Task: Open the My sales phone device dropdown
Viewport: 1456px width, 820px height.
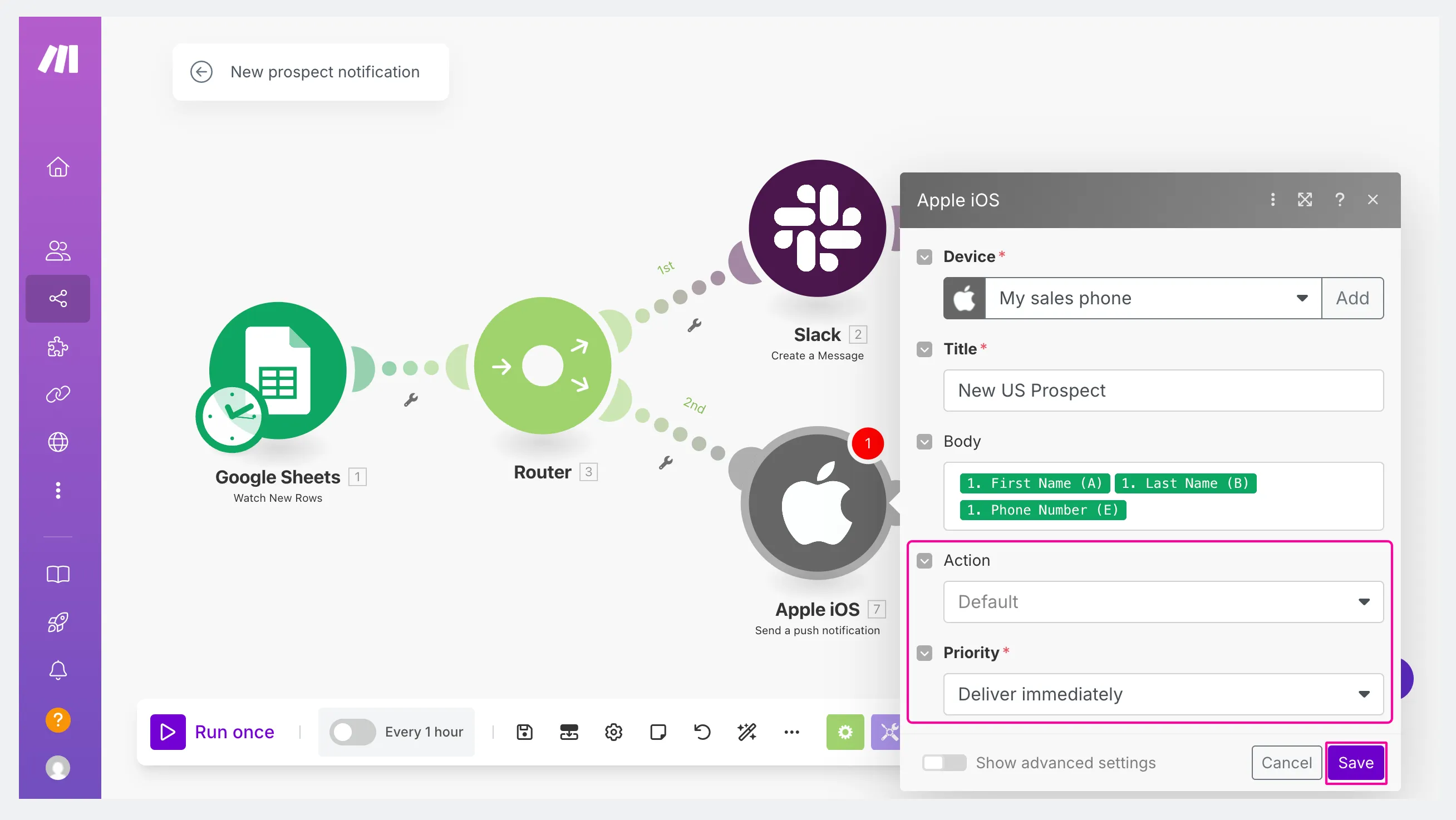Action: pos(1153,298)
